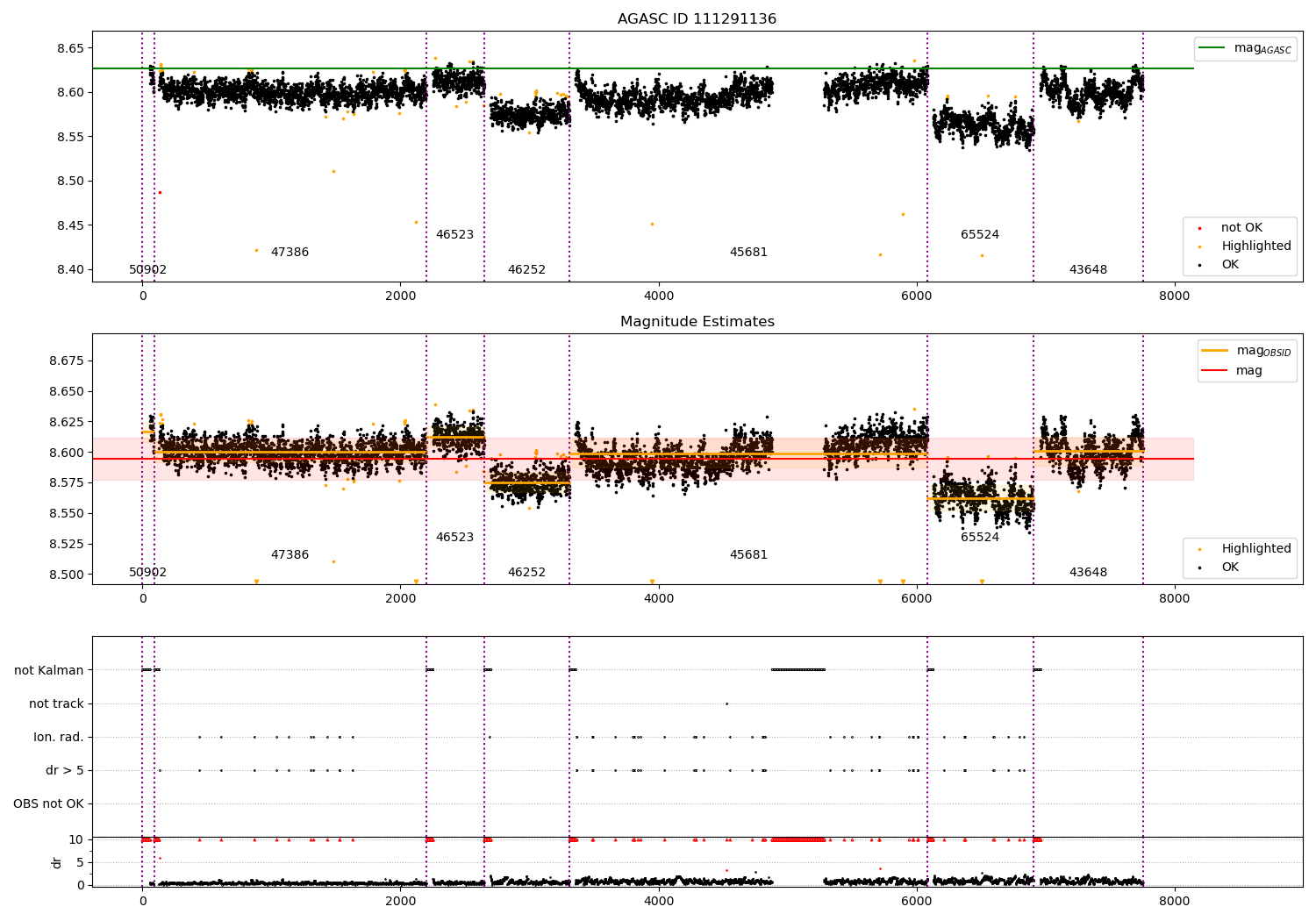Click obsid label 46523 in Magnitude Estimates plot
The height and width of the screenshot is (921, 1316).
(454, 537)
